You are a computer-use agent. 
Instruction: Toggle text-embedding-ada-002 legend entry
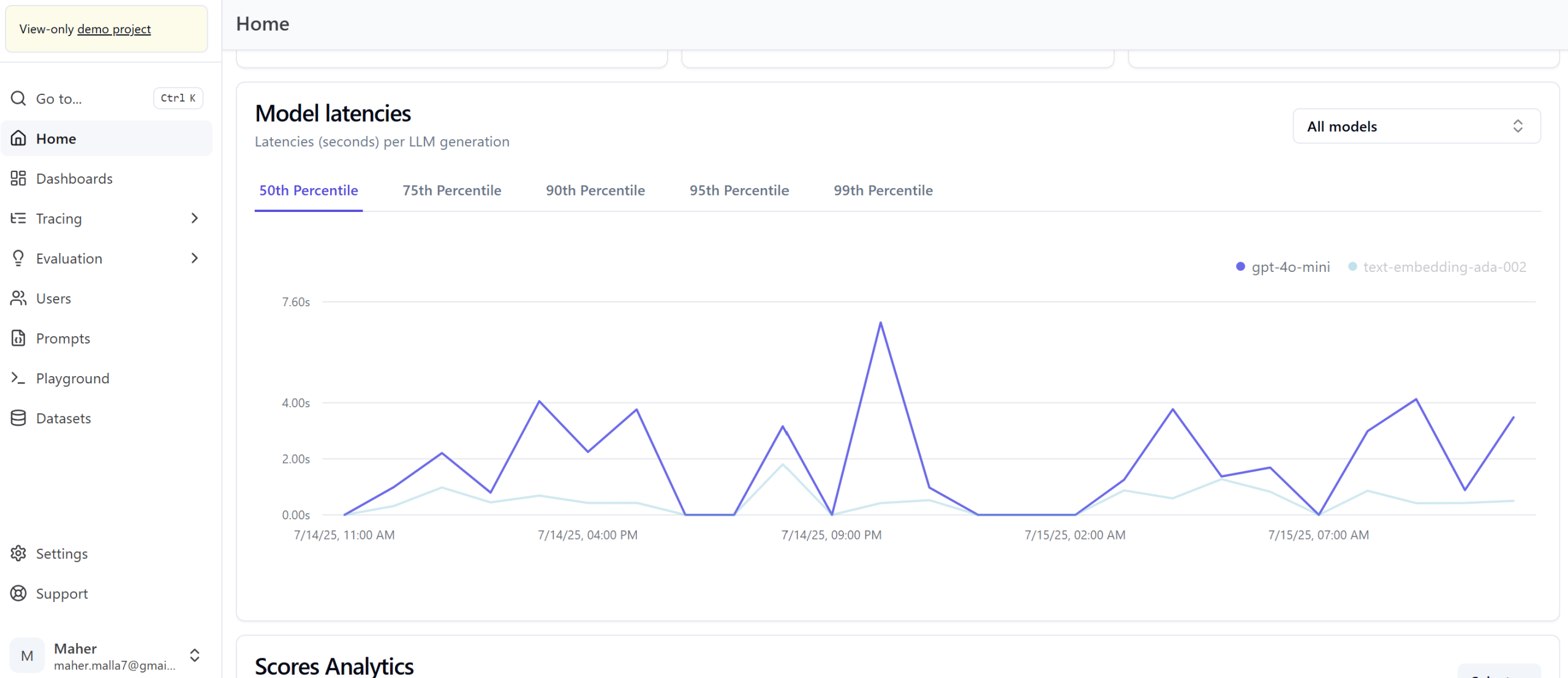[x=1437, y=267]
